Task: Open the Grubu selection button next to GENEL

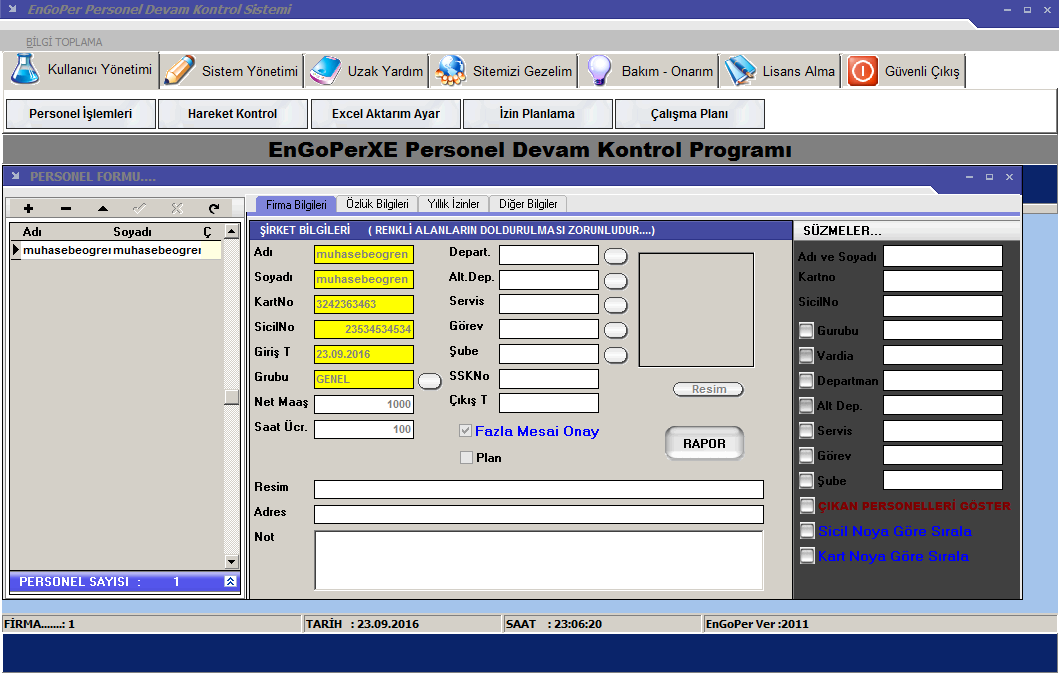Action: click(x=430, y=381)
